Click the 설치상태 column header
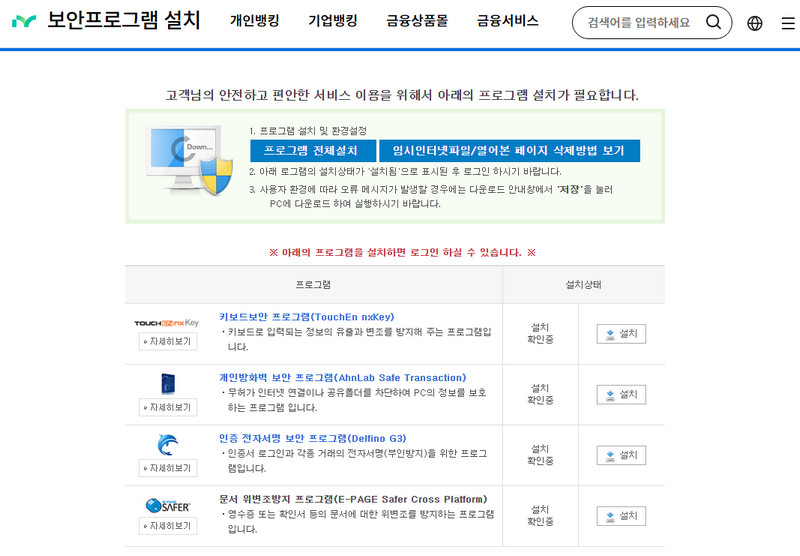 click(583, 285)
